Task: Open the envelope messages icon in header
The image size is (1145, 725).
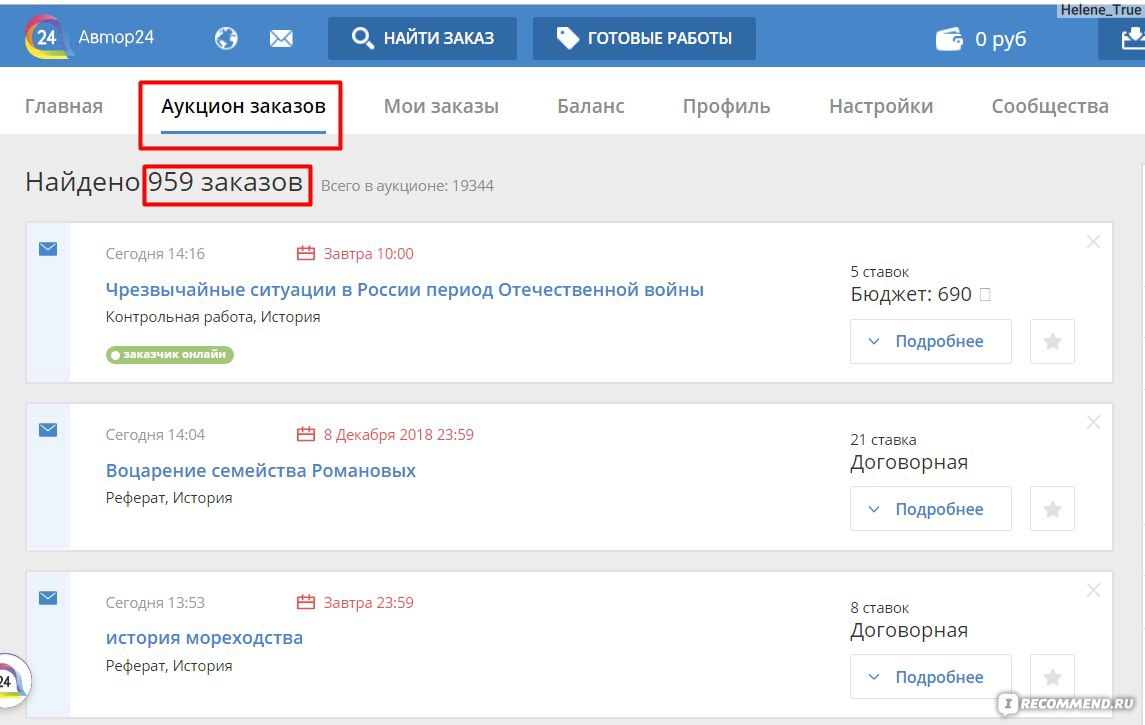Action: (281, 39)
